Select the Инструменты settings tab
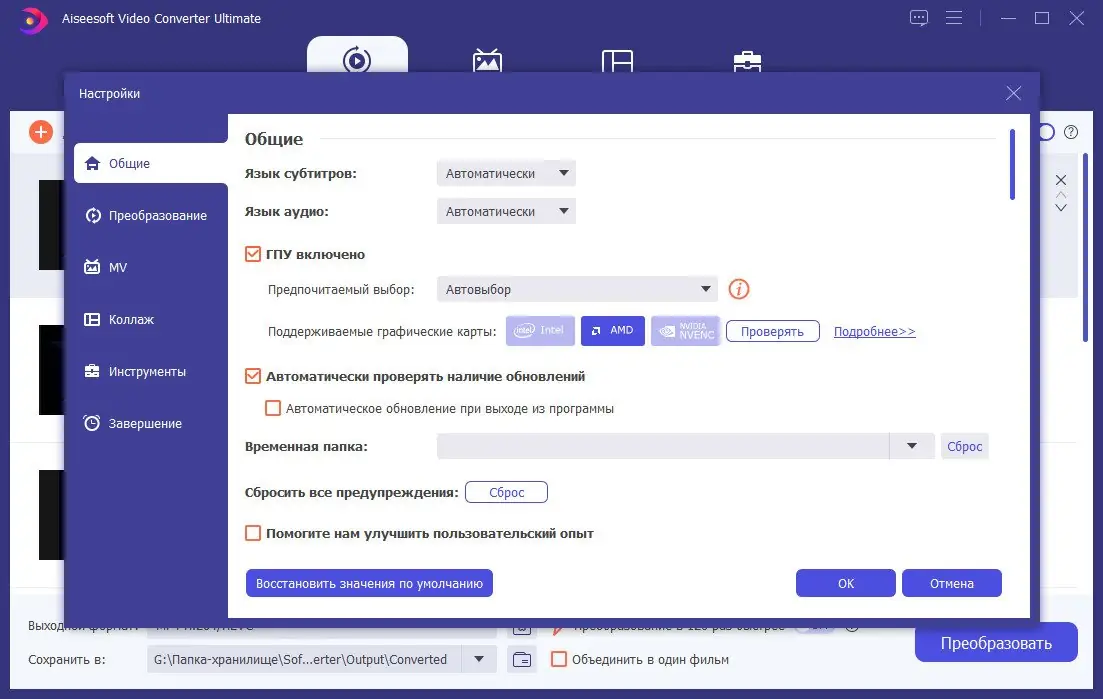The width and height of the screenshot is (1103, 699). [151, 371]
